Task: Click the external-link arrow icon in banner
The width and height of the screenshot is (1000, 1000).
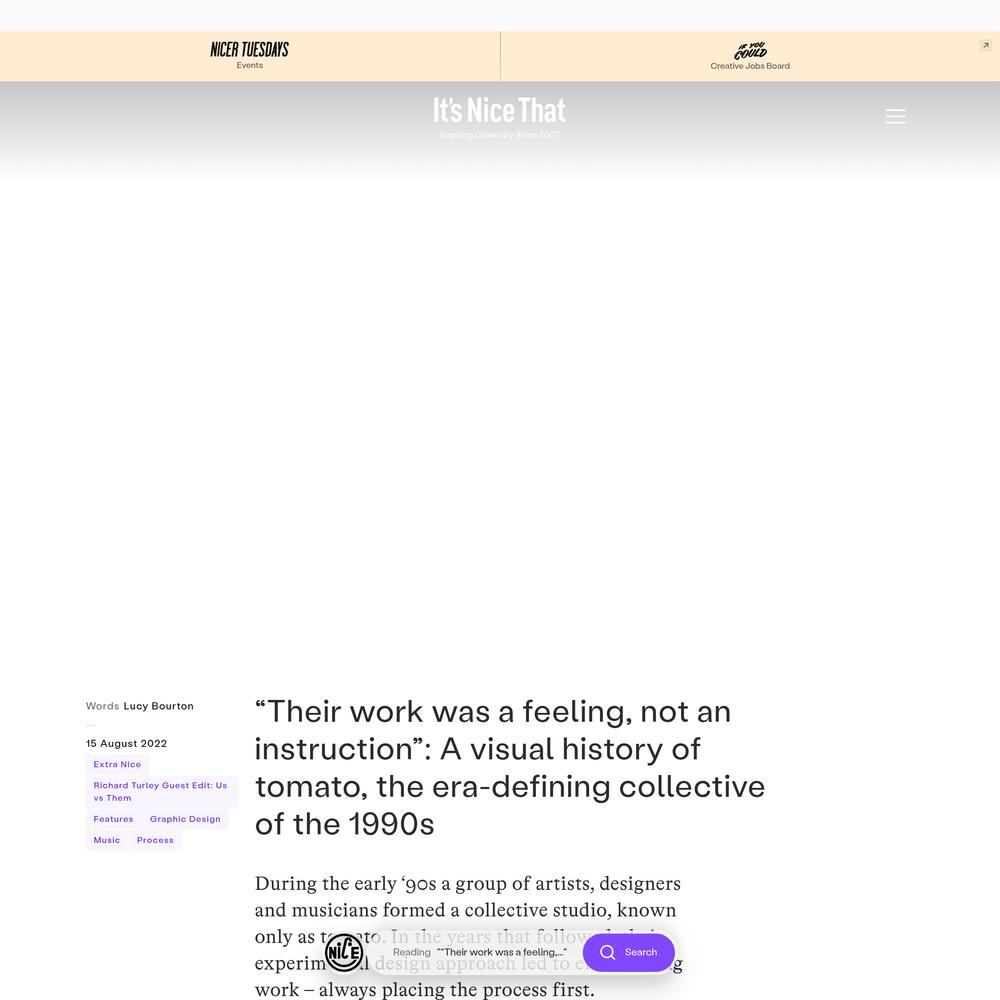Action: tap(985, 45)
